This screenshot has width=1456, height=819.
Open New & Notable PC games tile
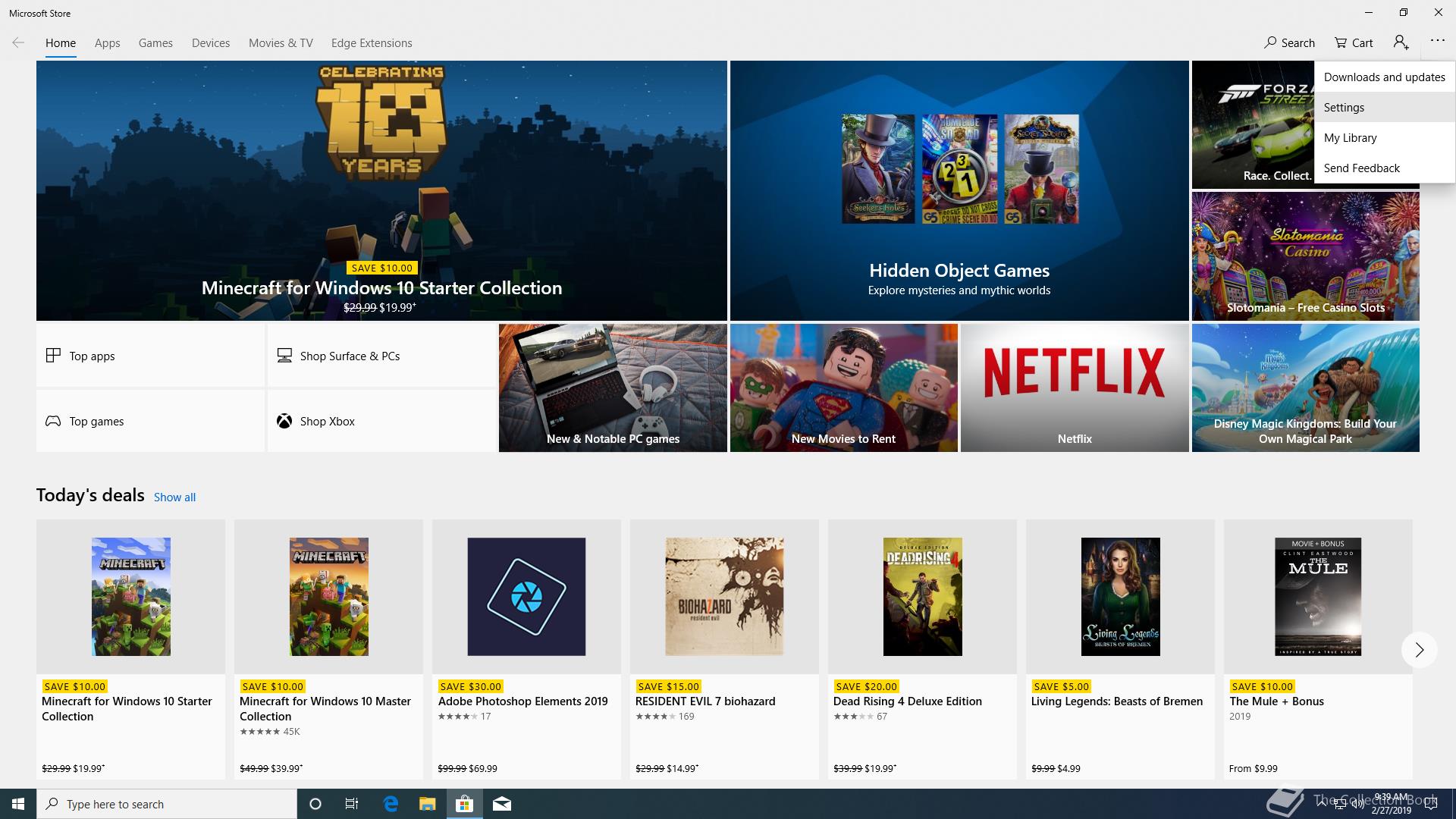tap(613, 388)
